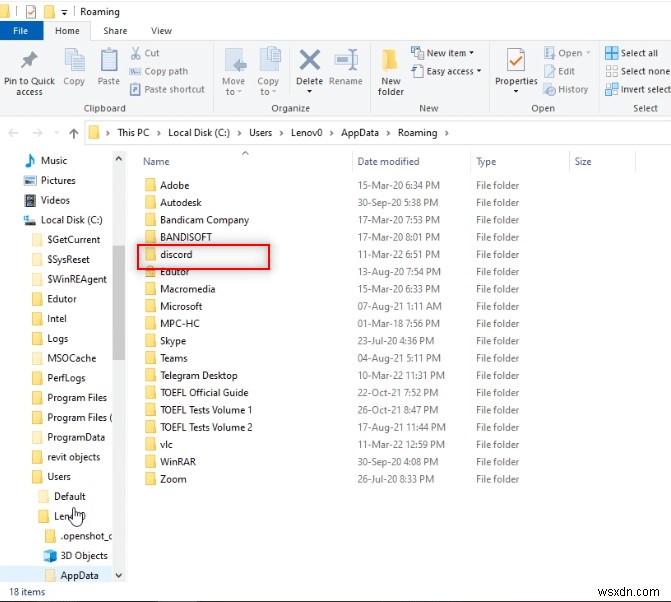Click This PC in the address bar
The width and height of the screenshot is (671, 602).
[x=133, y=133]
